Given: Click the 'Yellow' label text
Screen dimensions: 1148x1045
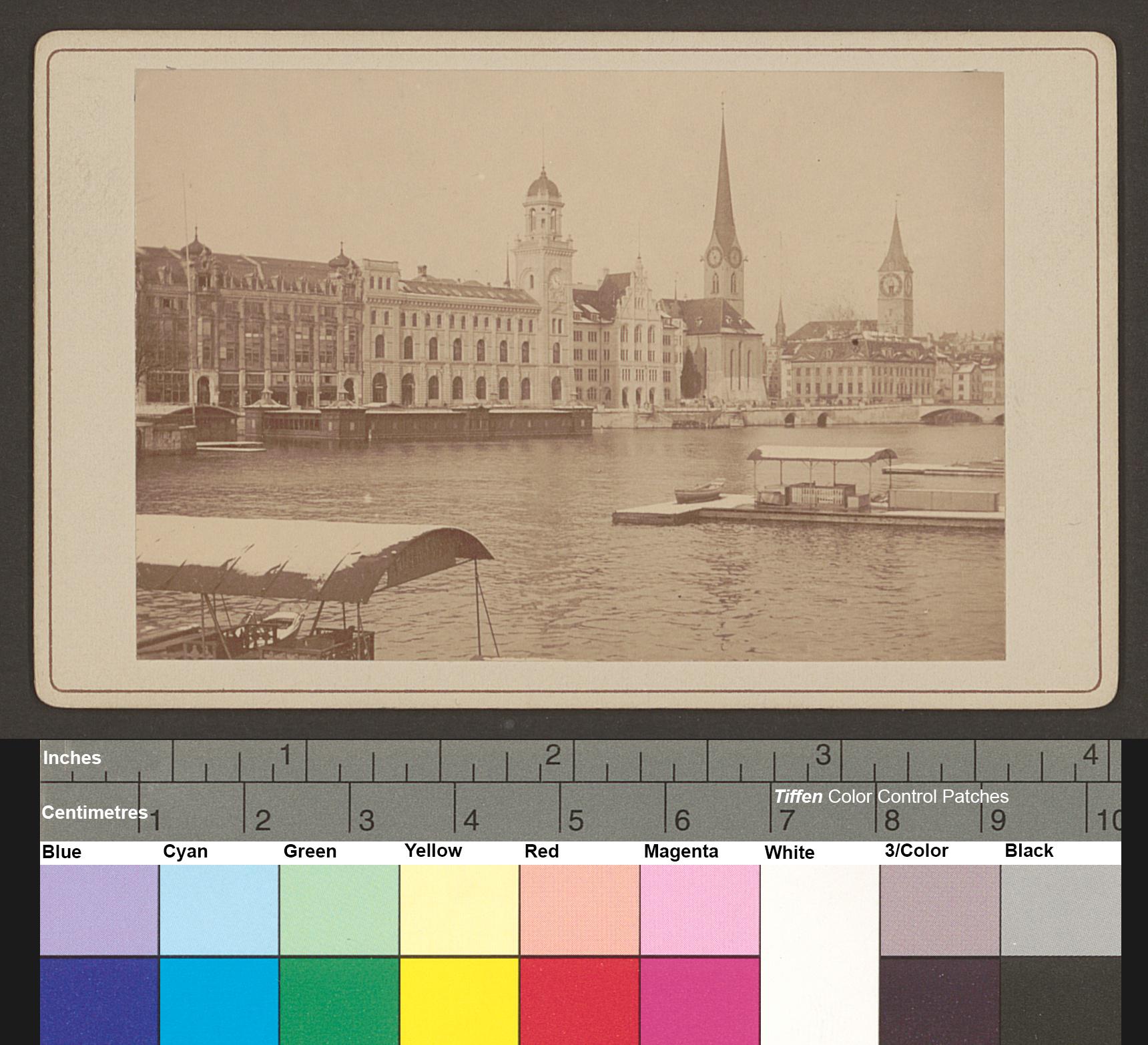Looking at the screenshot, I should point(433,851).
